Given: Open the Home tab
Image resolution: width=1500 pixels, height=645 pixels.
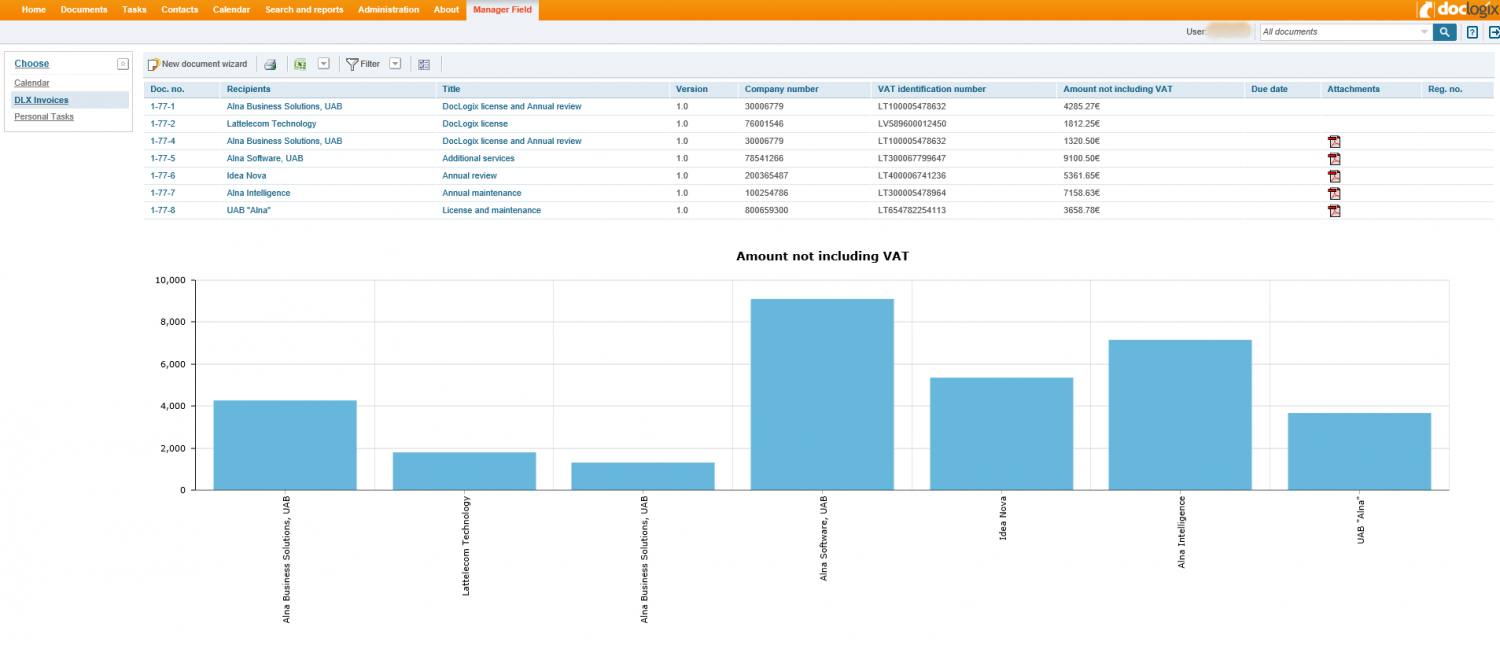Looking at the screenshot, I should [x=34, y=10].
